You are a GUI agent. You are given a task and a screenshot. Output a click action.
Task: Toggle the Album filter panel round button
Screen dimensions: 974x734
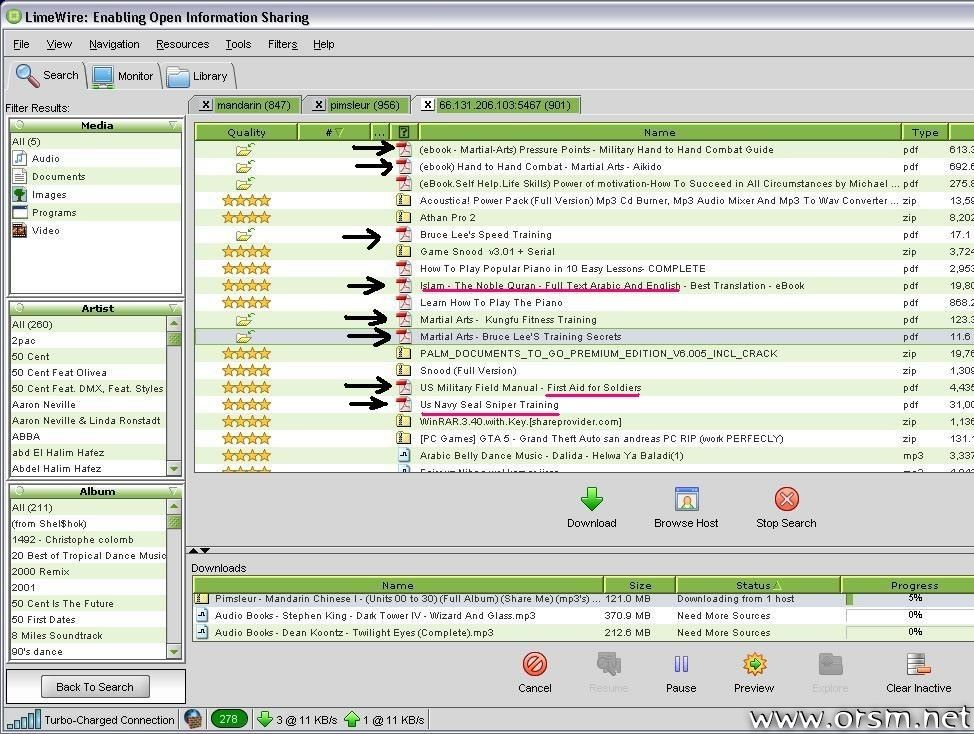19,491
